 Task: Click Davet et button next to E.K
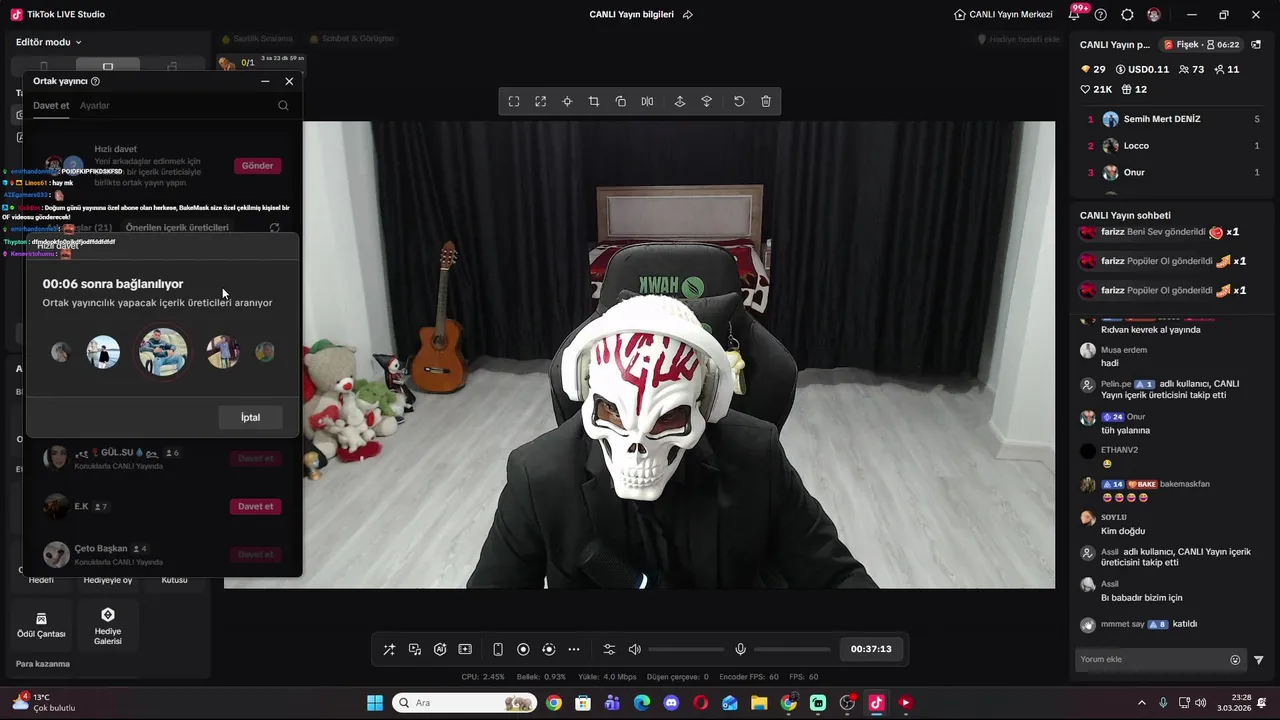(x=255, y=506)
